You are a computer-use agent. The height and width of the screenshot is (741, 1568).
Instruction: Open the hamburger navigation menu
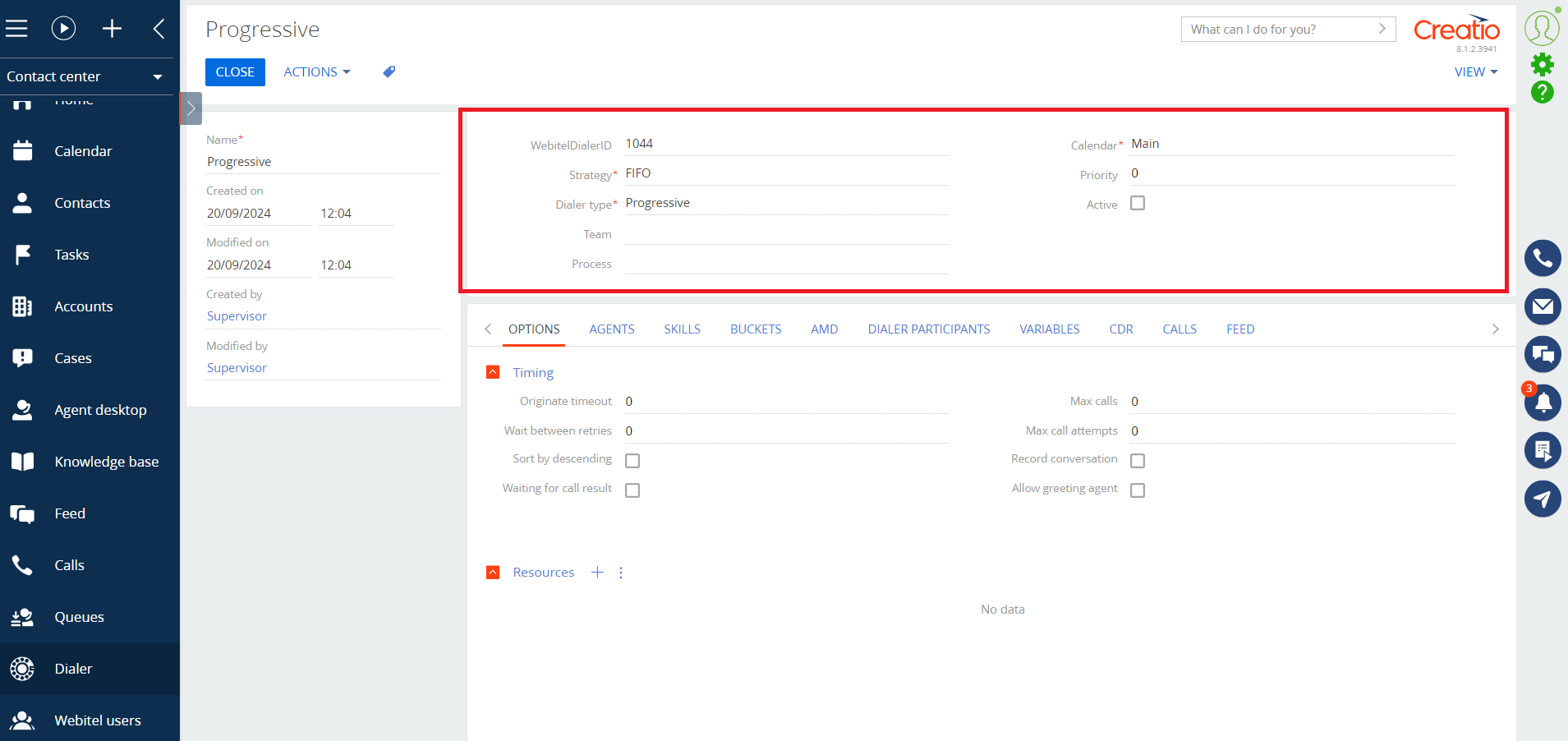click(x=16, y=29)
